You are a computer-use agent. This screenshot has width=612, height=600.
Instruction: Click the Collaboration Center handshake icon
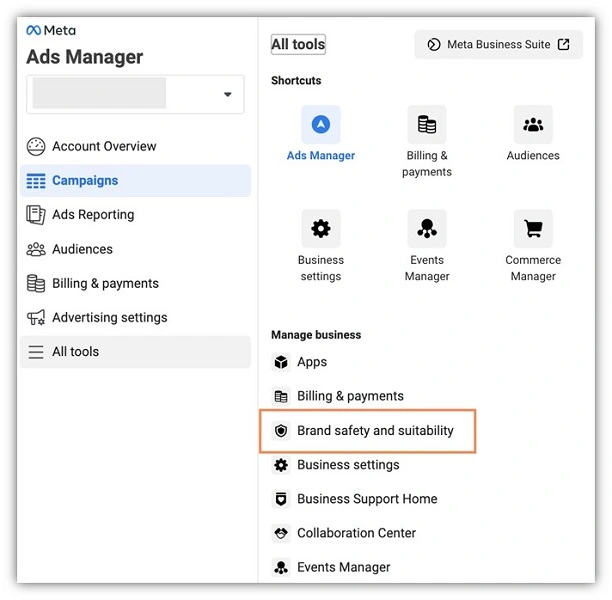(281, 533)
